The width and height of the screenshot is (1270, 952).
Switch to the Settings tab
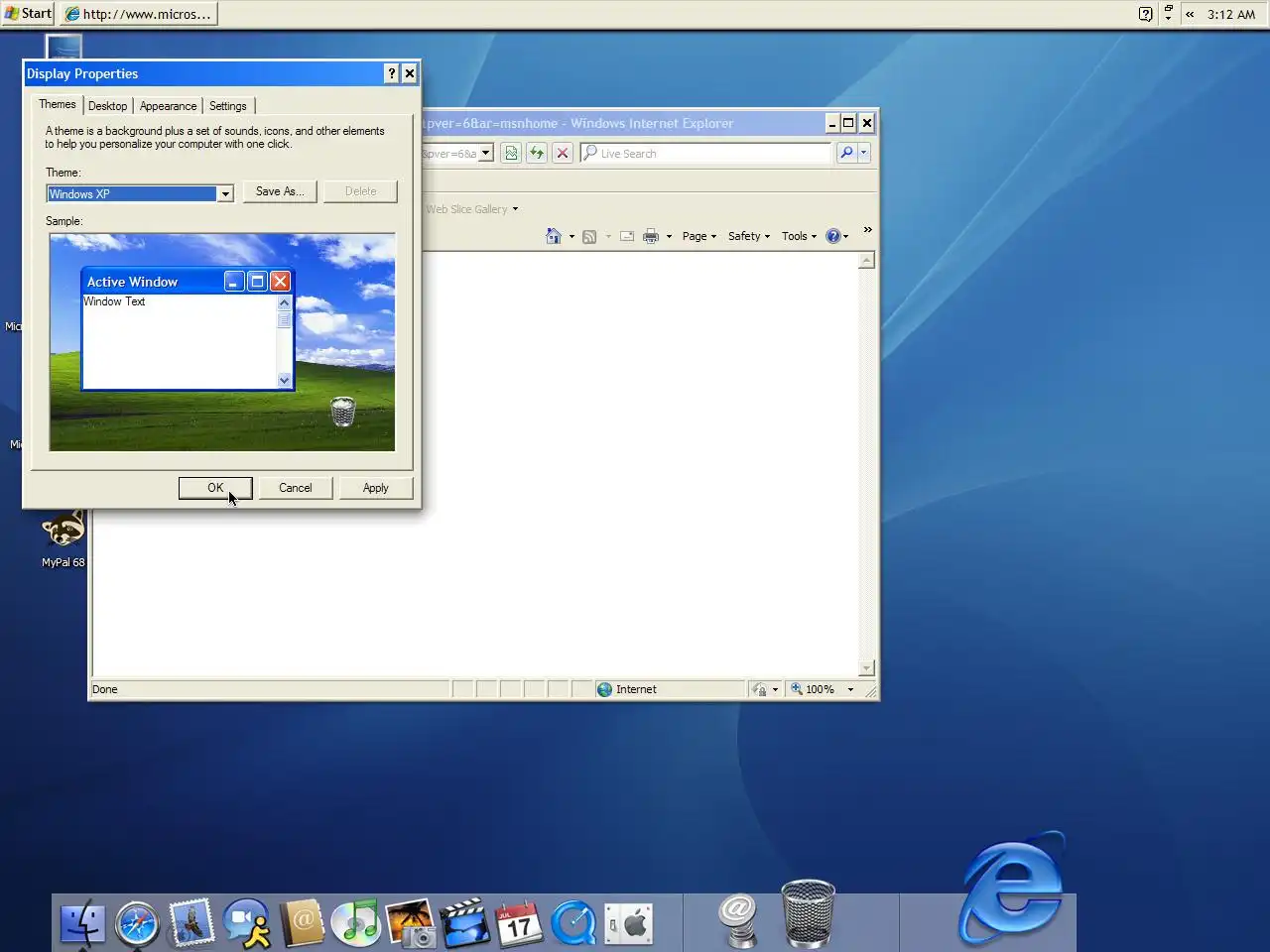tap(228, 106)
